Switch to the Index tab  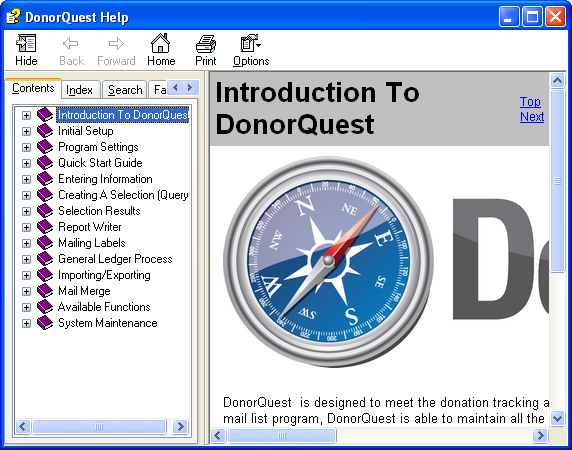[x=80, y=90]
